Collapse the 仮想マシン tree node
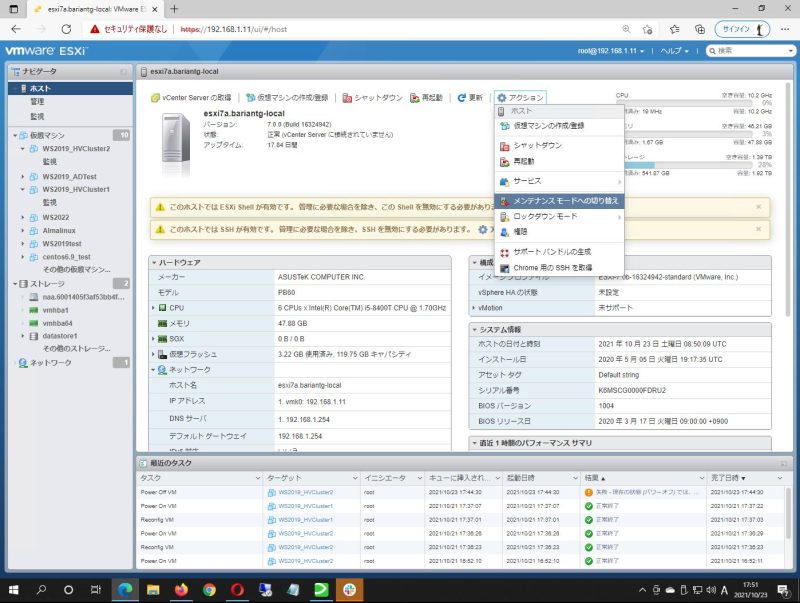Viewport: 800px width, 603px height. click(15, 135)
